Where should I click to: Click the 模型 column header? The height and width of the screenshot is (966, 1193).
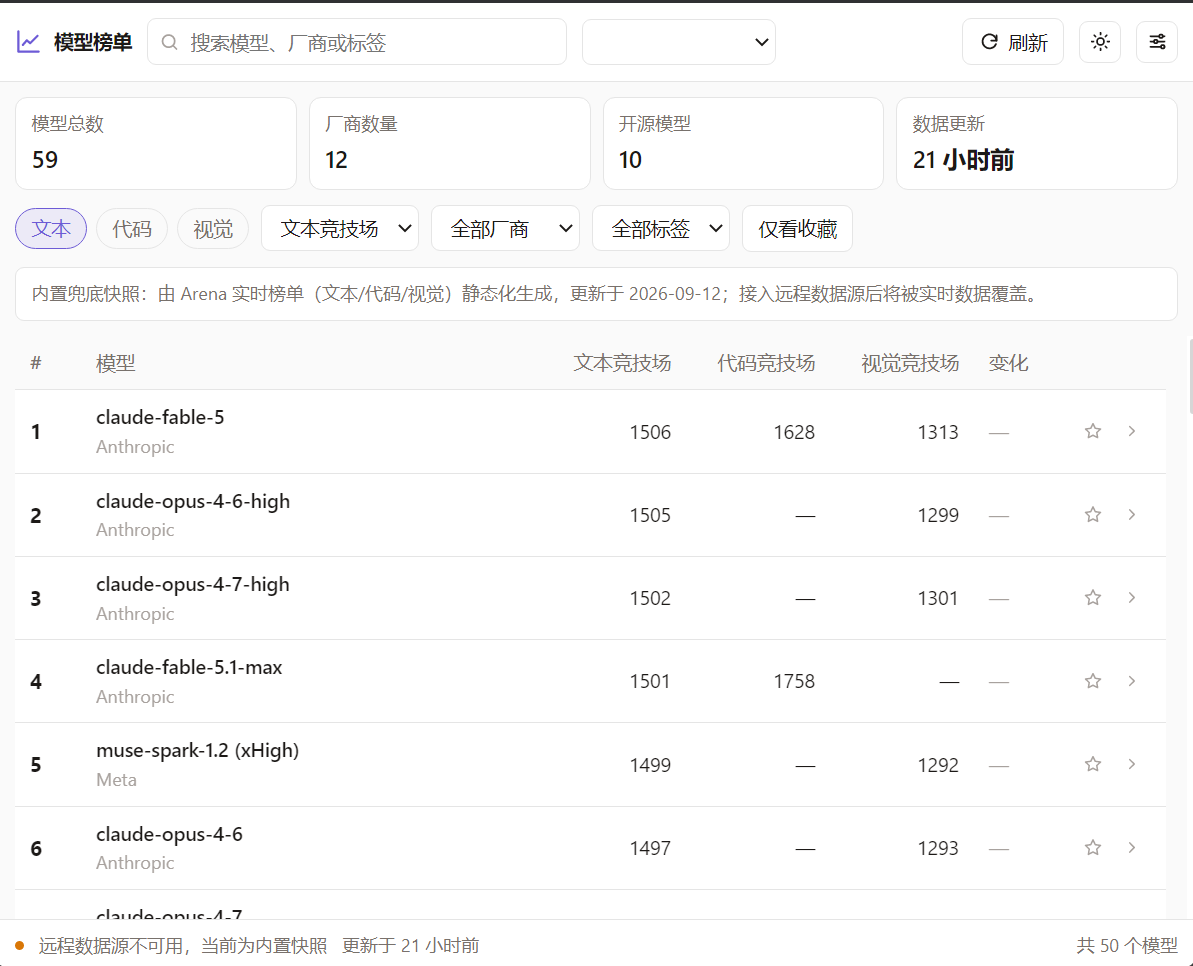(116, 364)
